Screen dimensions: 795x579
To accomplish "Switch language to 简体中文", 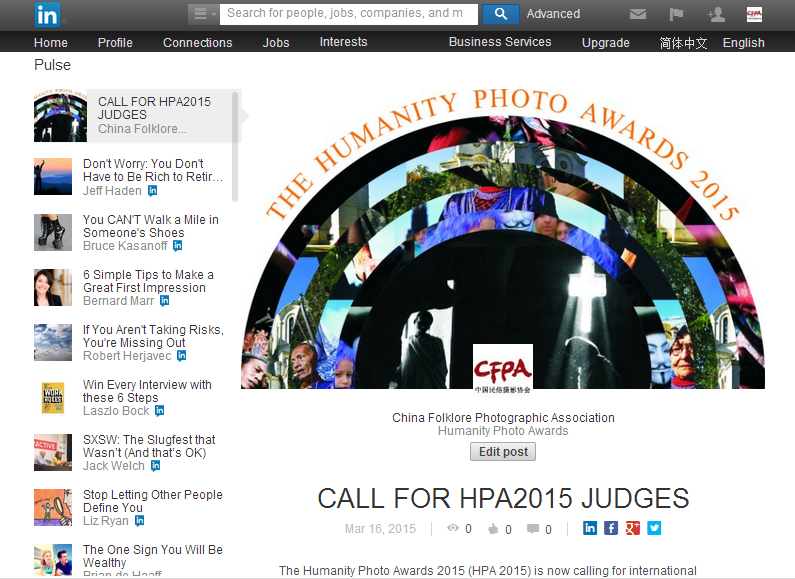I will [x=683, y=43].
